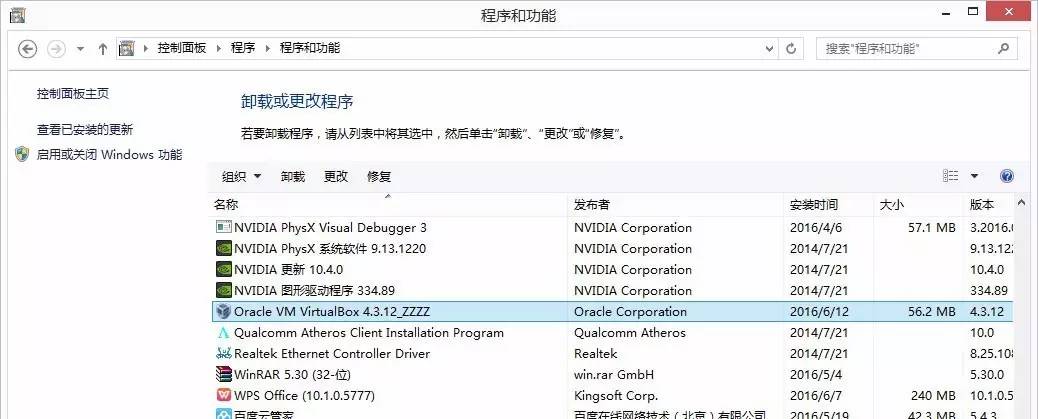Open 启用或关闭 Windows 功能 link

point(109,155)
